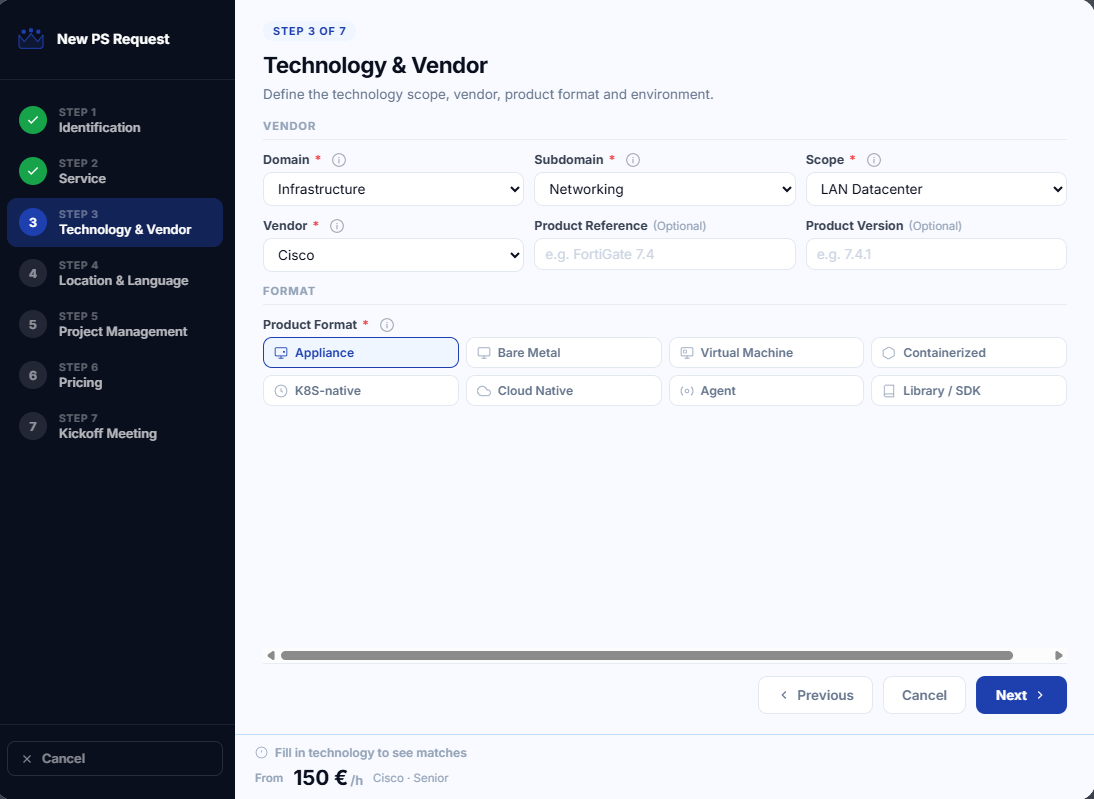Click Cancel next to Previous button
Screen dimensions: 1094x799
[924, 695]
